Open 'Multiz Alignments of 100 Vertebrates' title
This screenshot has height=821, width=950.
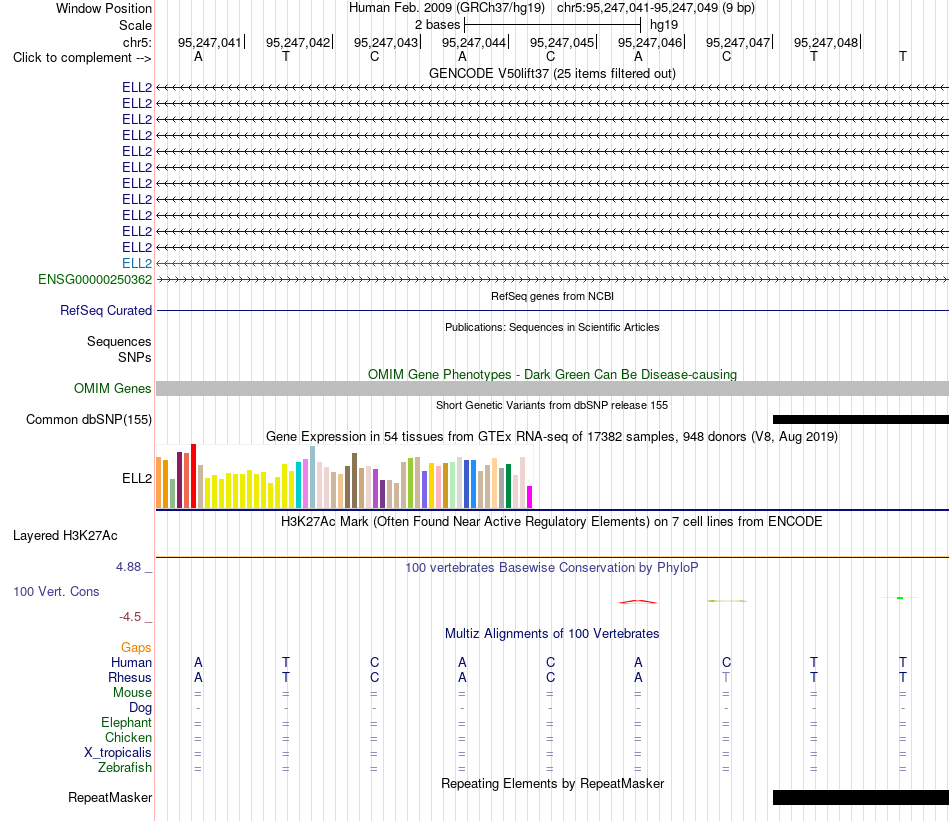coord(552,634)
